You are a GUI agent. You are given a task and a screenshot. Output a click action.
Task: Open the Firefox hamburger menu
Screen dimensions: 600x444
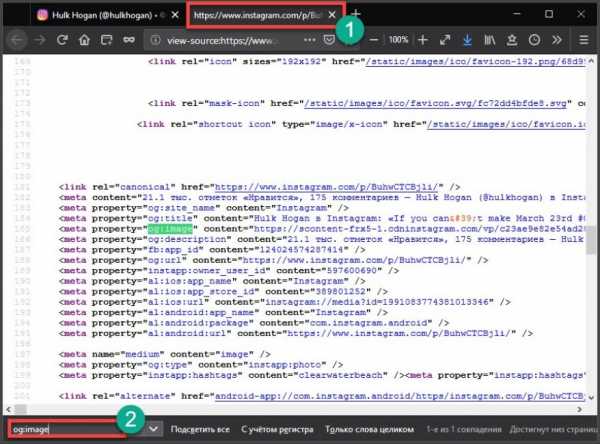[584, 40]
